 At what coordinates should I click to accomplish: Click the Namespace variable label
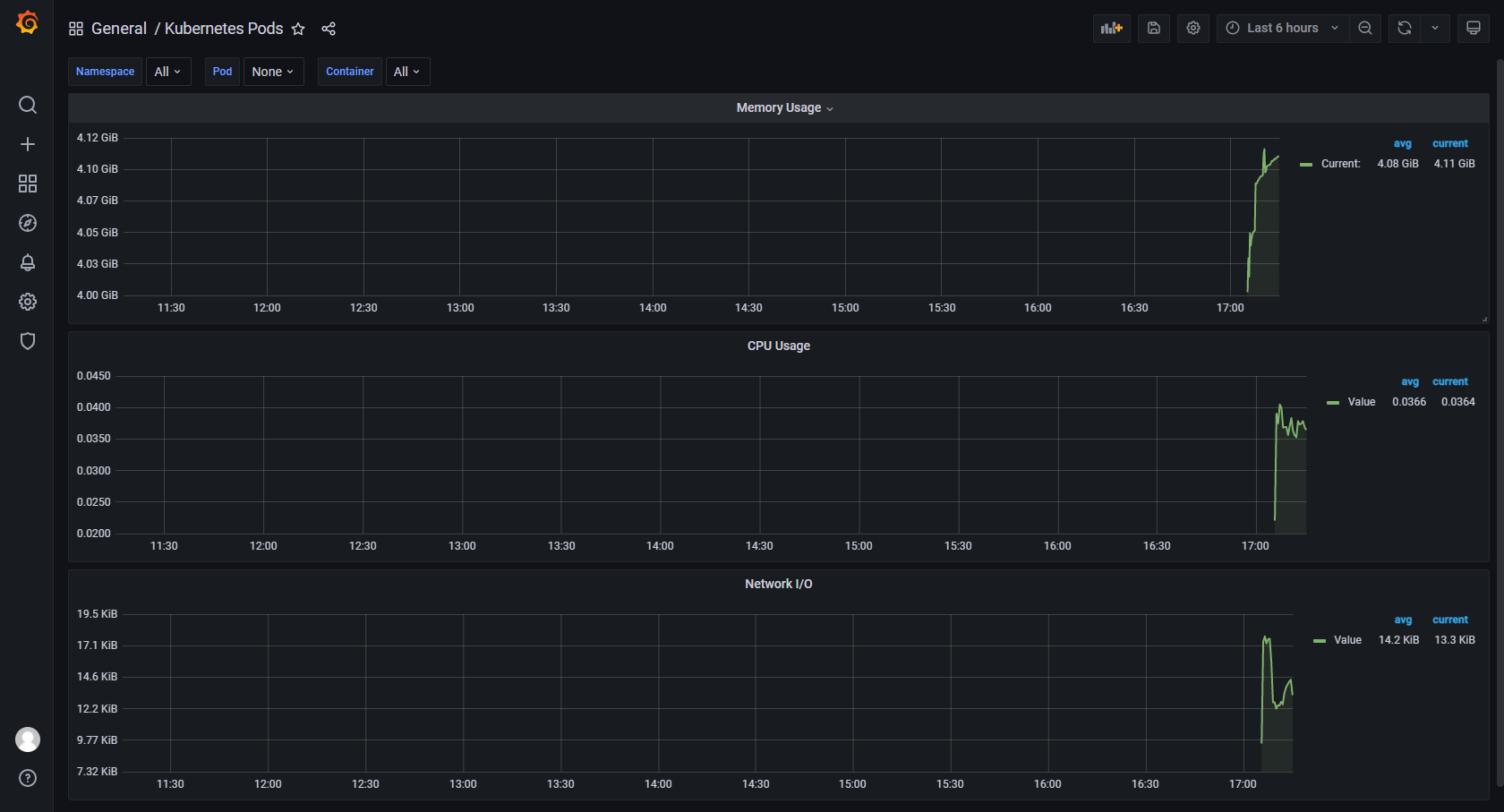105,72
